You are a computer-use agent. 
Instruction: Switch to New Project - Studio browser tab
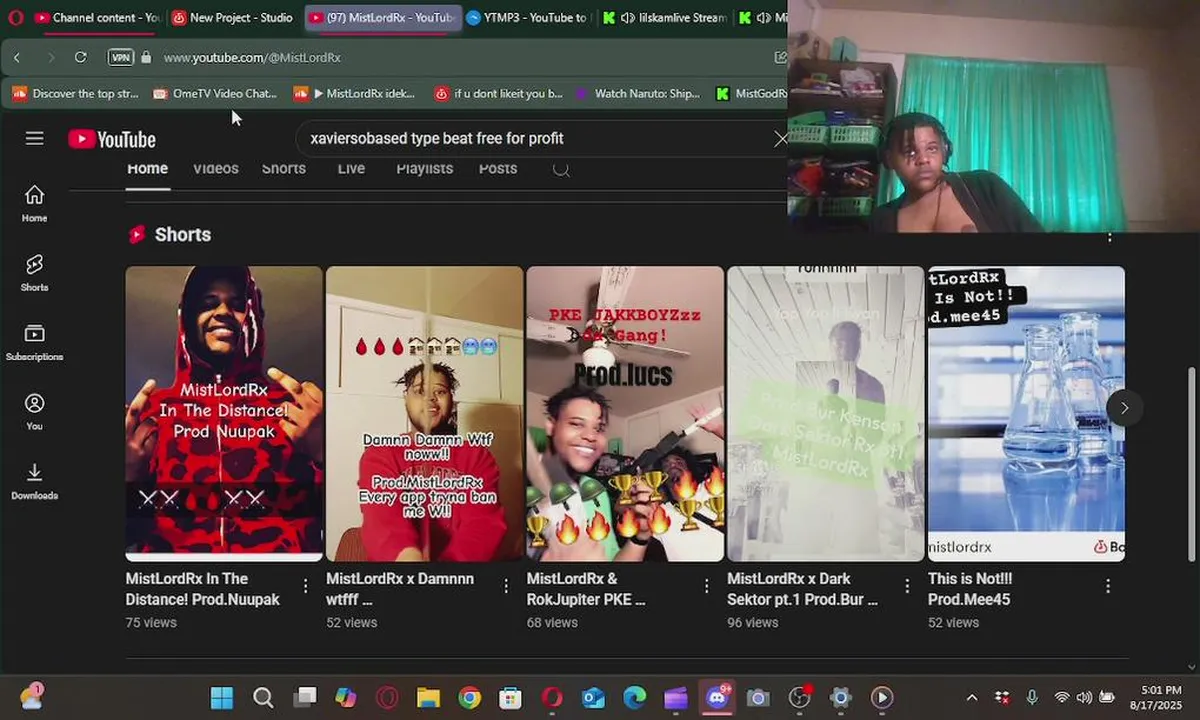click(x=233, y=17)
